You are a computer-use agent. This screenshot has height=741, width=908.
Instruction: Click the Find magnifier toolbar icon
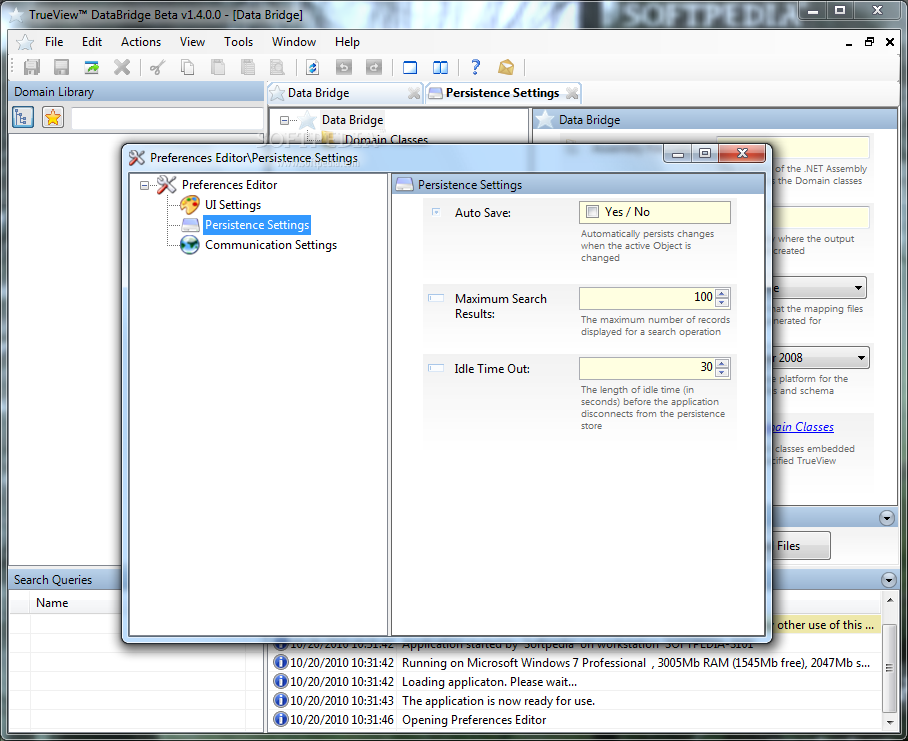278,67
